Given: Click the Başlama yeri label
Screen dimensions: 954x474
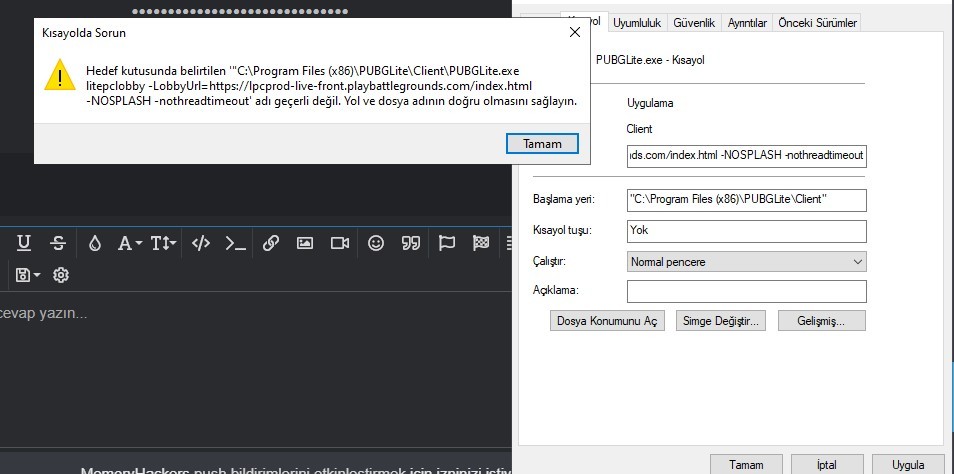Looking at the screenshot, I should (563, 200).
